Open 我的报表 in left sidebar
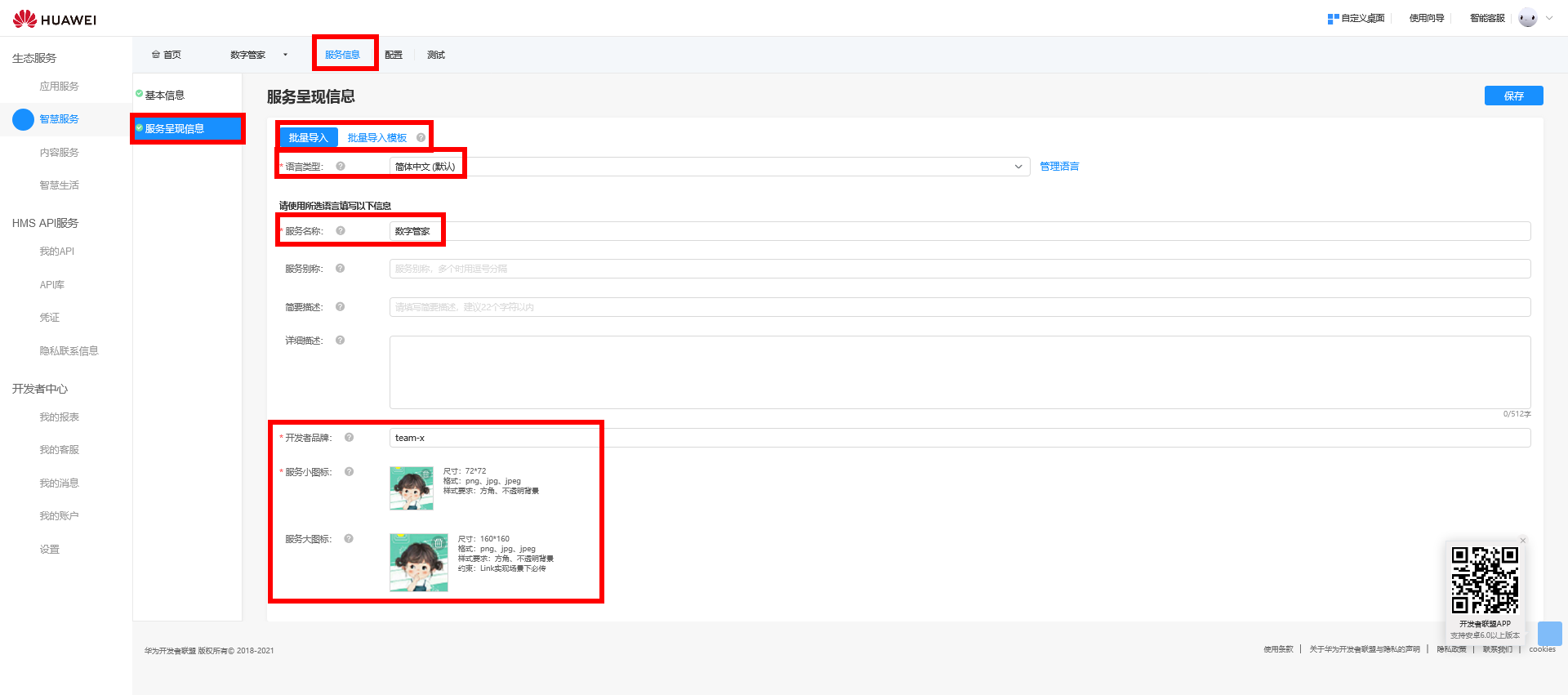The width and height of the screenshot is (1568, 695). pyautogui.click(x=60, y=417)
